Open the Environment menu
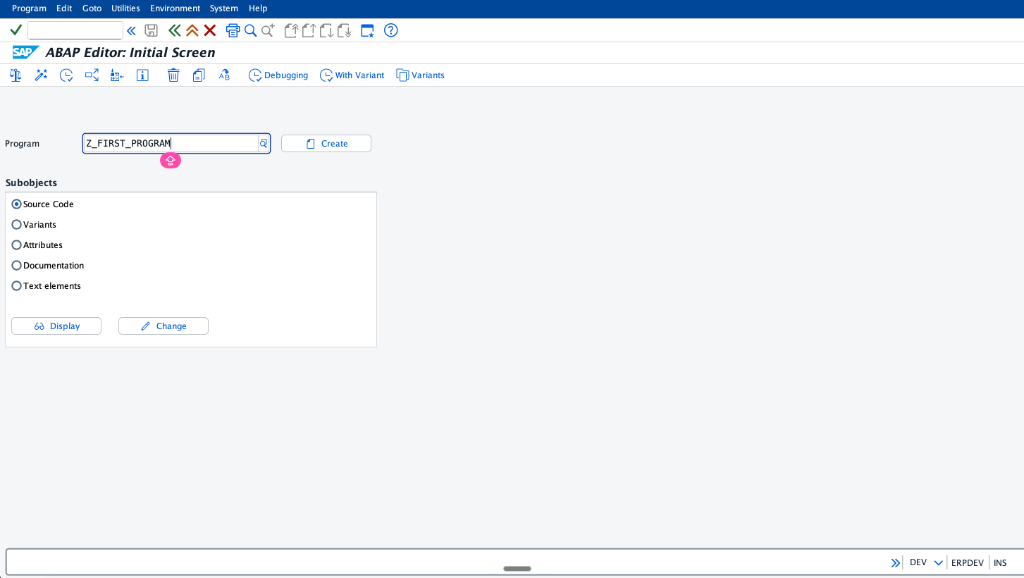1024x578 pixels. tap(175, 8)
